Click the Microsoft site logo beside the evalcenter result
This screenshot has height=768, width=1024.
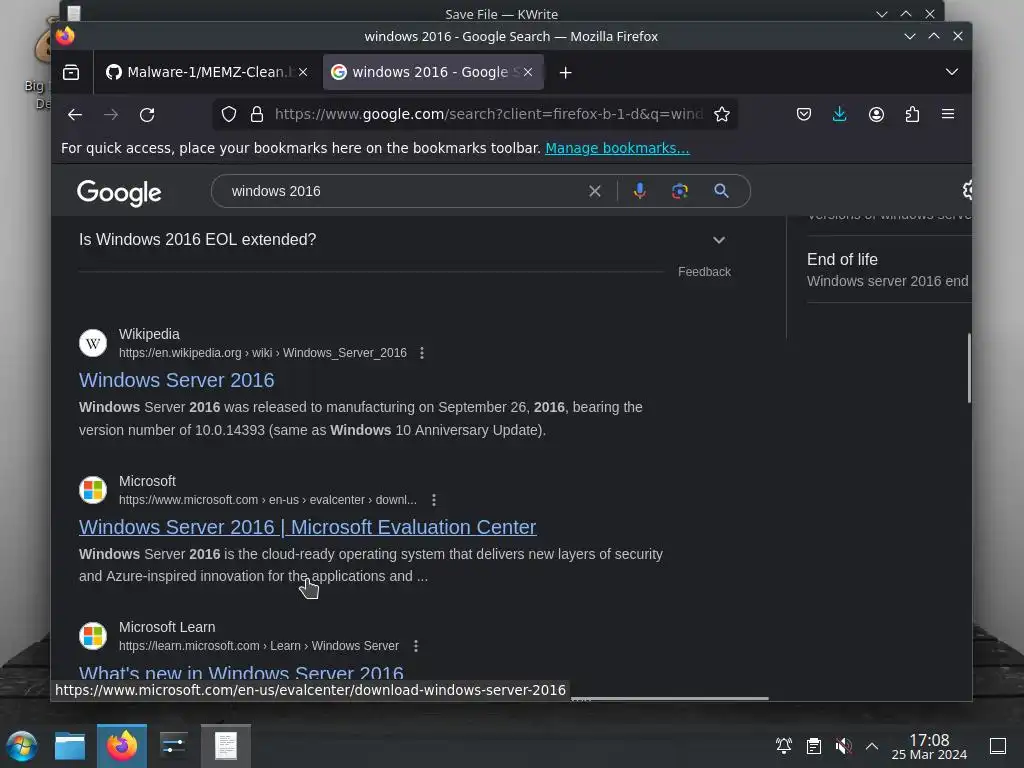pyautogui.click(x=93, y=490)
